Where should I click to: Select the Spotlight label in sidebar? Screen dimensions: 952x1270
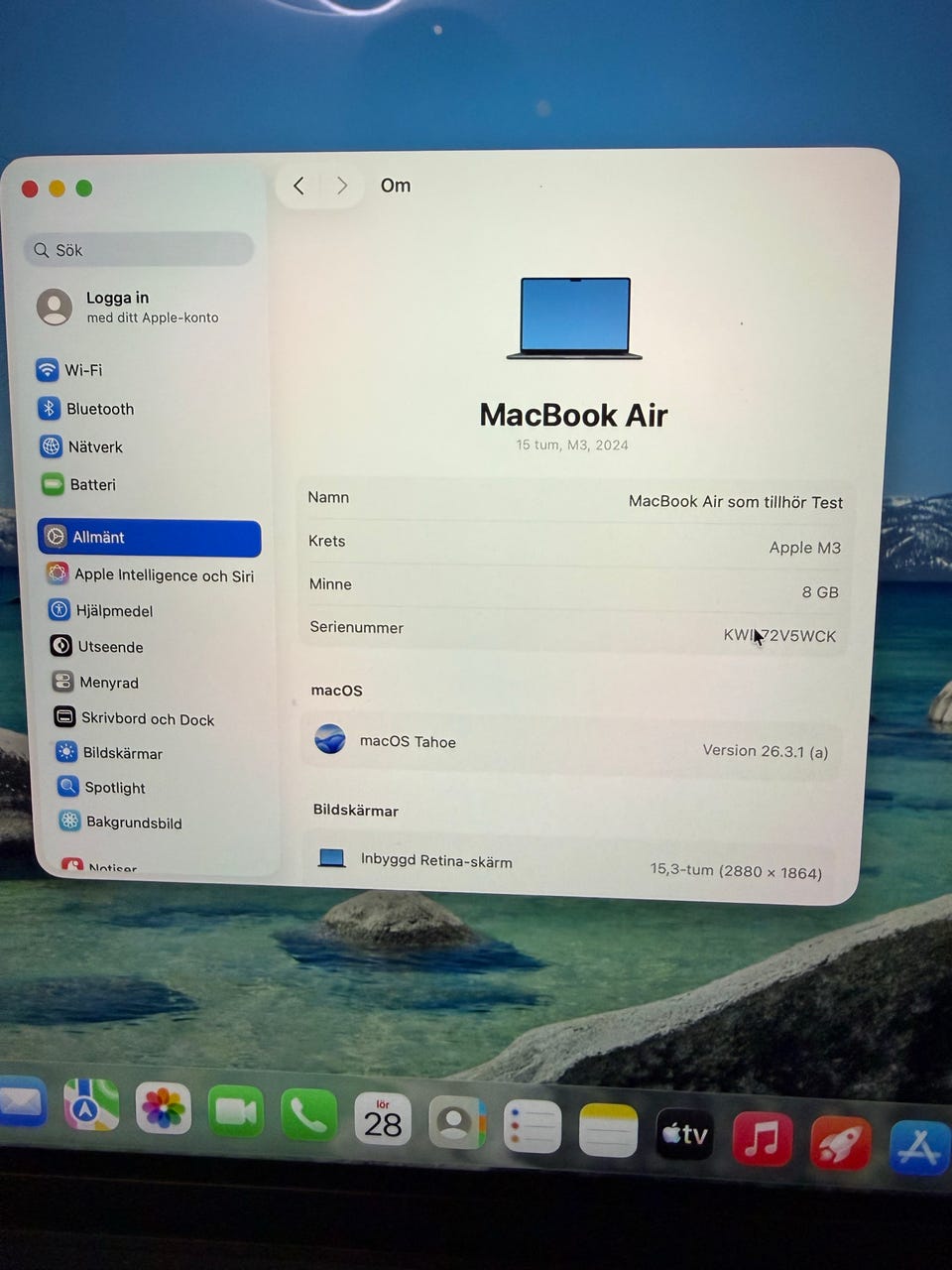pos(115,788)
